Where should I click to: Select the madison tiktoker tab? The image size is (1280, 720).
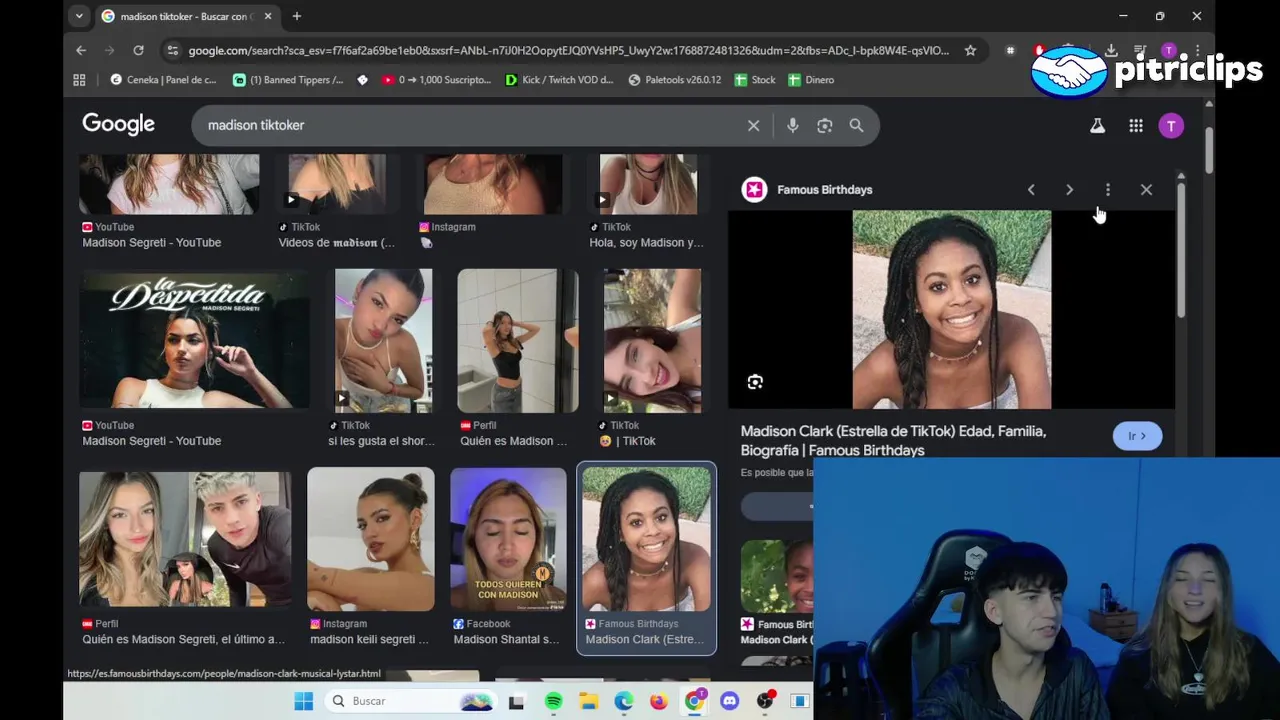(187, 16)
